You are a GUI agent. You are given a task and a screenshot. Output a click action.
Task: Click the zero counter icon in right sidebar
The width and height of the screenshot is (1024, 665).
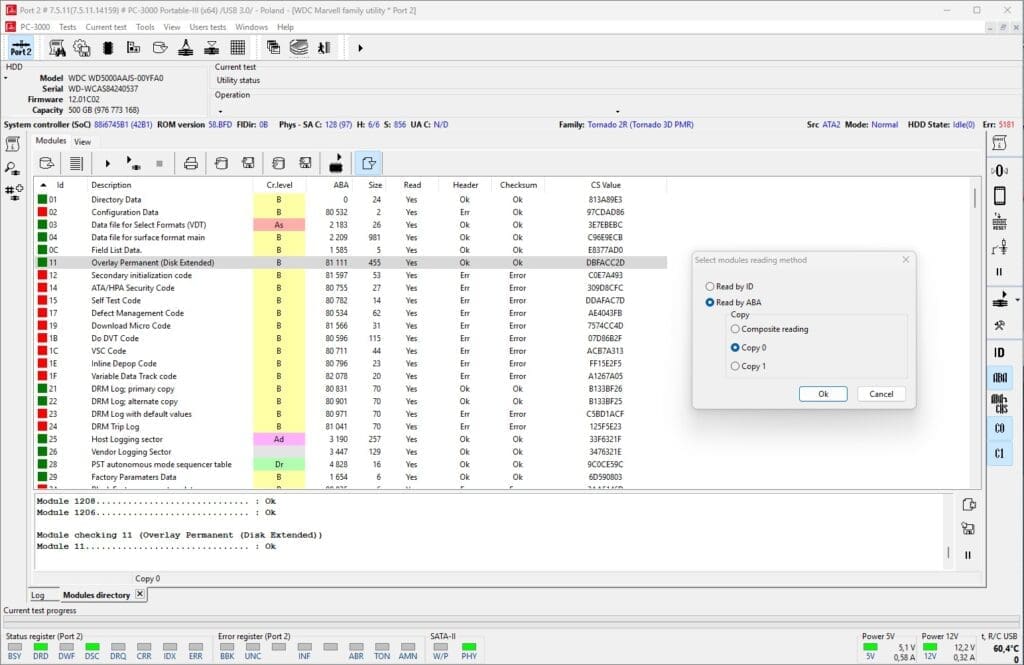point(999,170)
